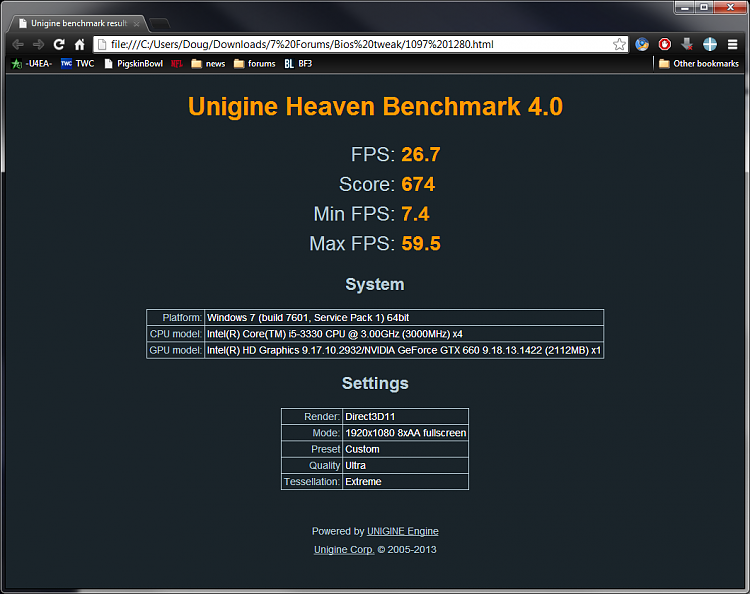Image resolution: width=750 pixels, height=594 pixels.
Task: Open the red circular extension icon
Action: [664, 44]
